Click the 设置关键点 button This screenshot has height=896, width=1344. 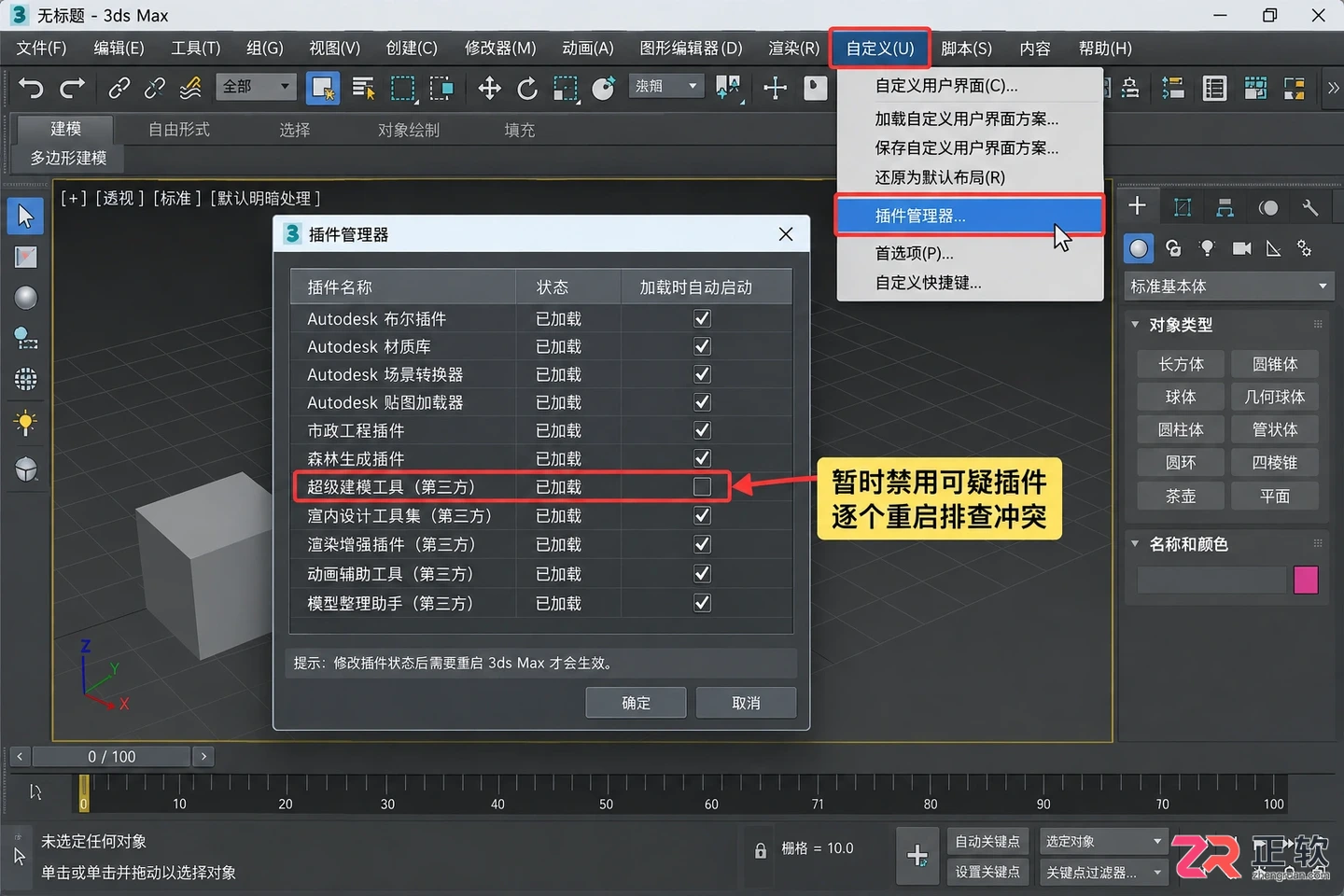tap(987, 873)
